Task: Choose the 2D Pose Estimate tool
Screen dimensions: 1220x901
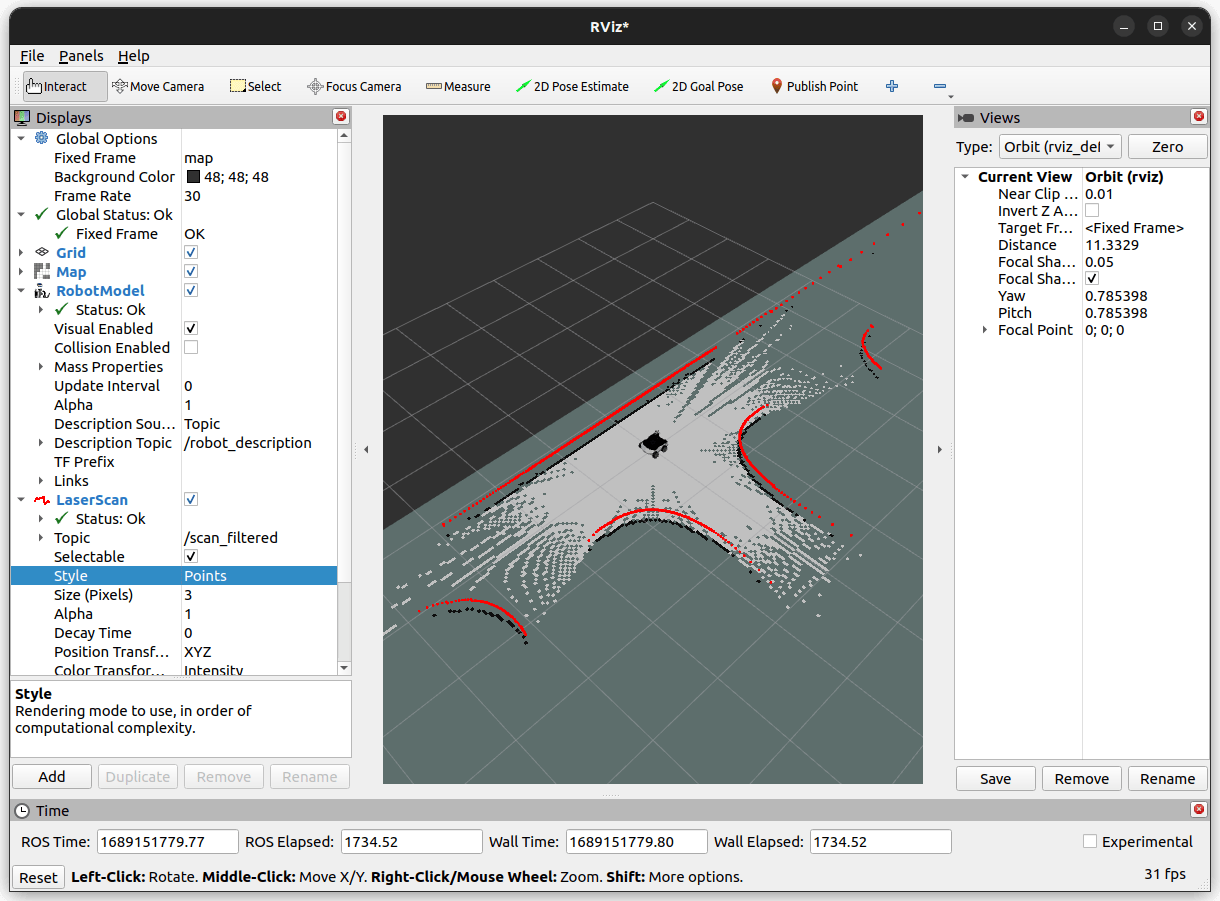Action: click(x=572, y=87)
